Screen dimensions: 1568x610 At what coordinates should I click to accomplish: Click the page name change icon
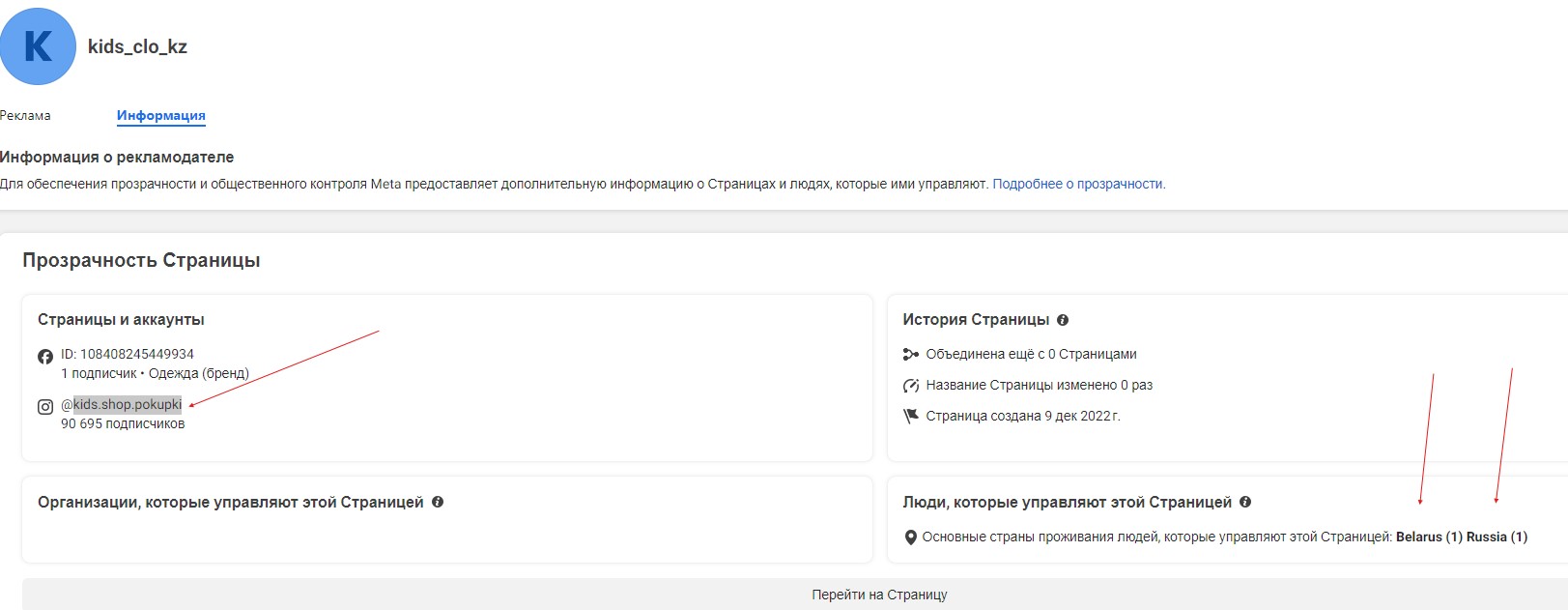coord(910,386)
